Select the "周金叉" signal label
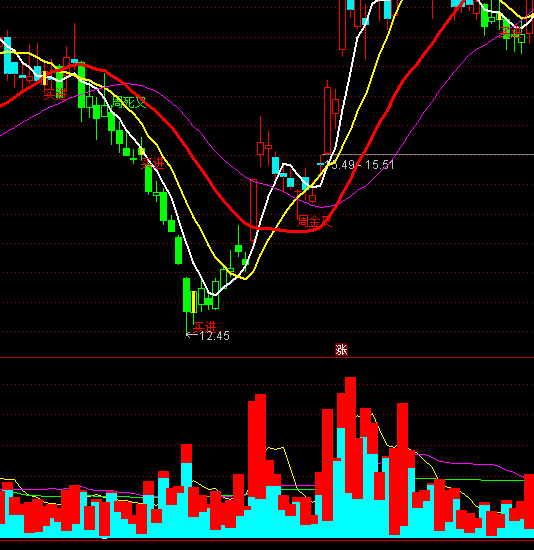This screenshot has width=534, height=550. (314, 221)
